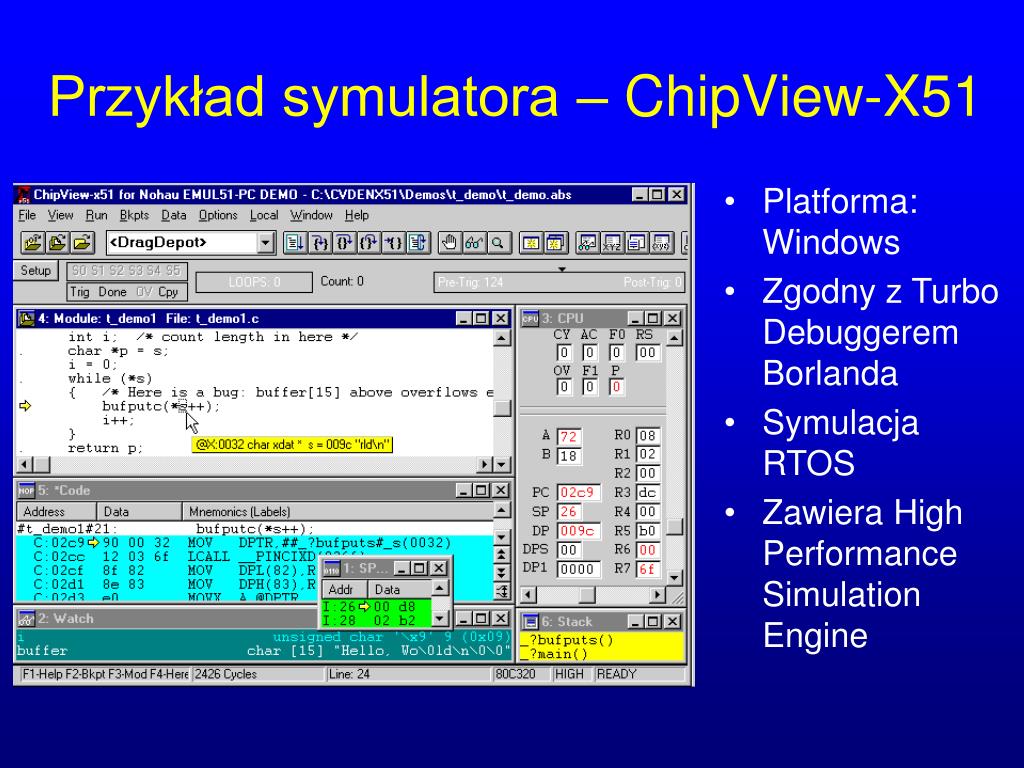Viewport: 1024px width, 768px height.
Task: Click the R3 register field showing dc
Action: [x=647, y=492]
